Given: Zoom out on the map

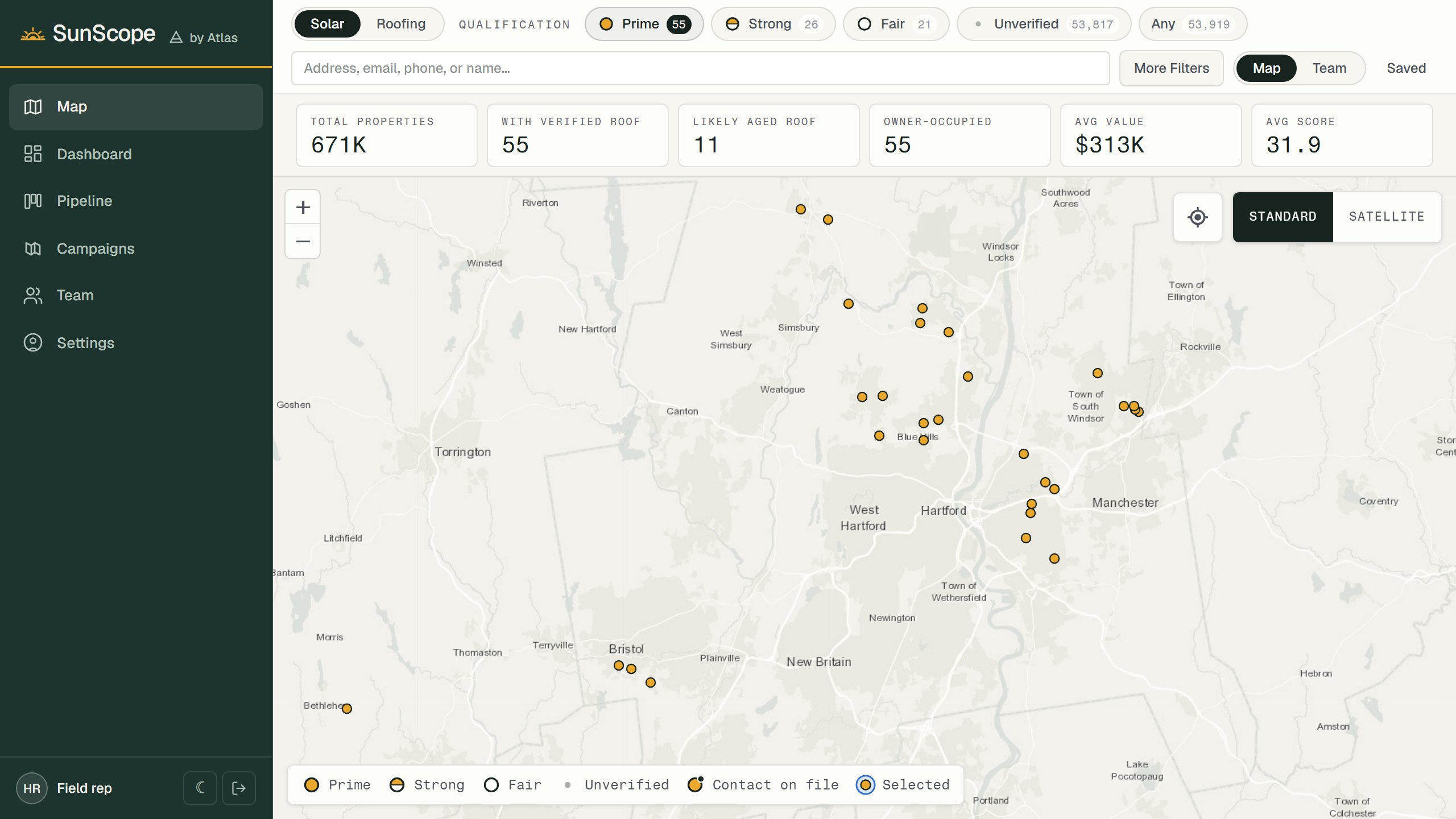Looking at the screenshot, I should coord(303,241).
